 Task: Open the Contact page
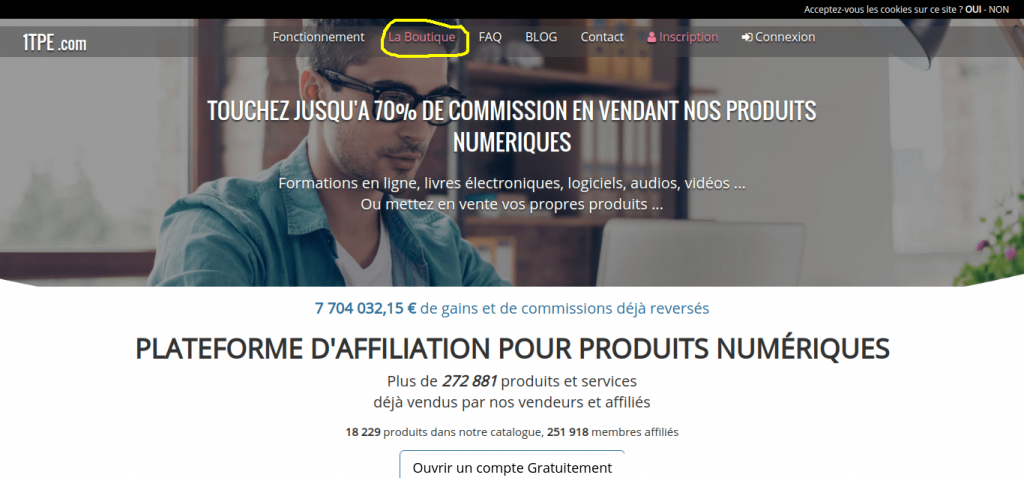pyautogui.click(x=602, y=37)
